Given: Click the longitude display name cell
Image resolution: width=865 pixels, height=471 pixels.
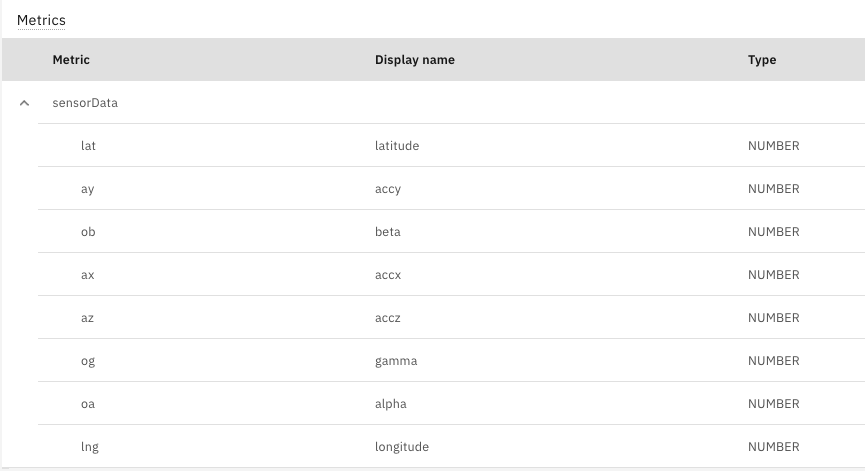Looking at the screenshot, I should pos(402,447).
